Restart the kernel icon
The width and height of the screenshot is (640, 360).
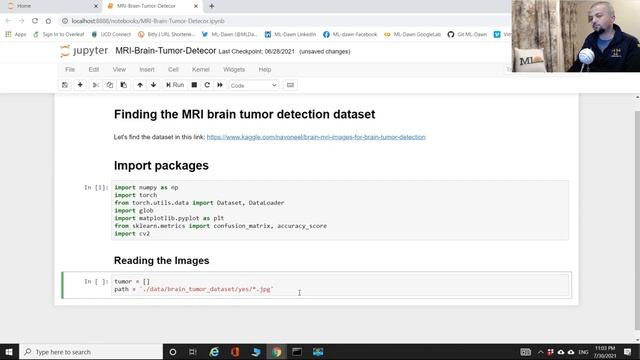[x=207, y=85]
